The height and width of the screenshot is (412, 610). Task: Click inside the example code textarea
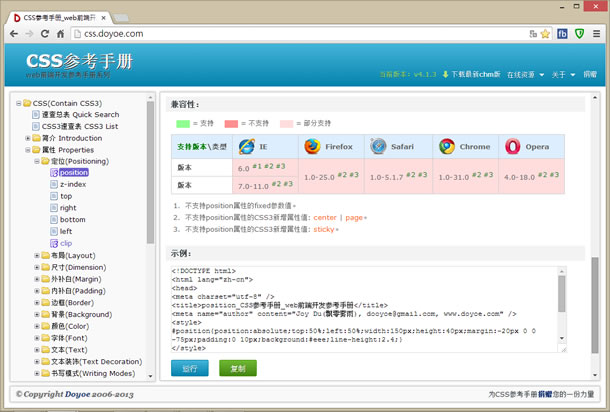[360, 308]
